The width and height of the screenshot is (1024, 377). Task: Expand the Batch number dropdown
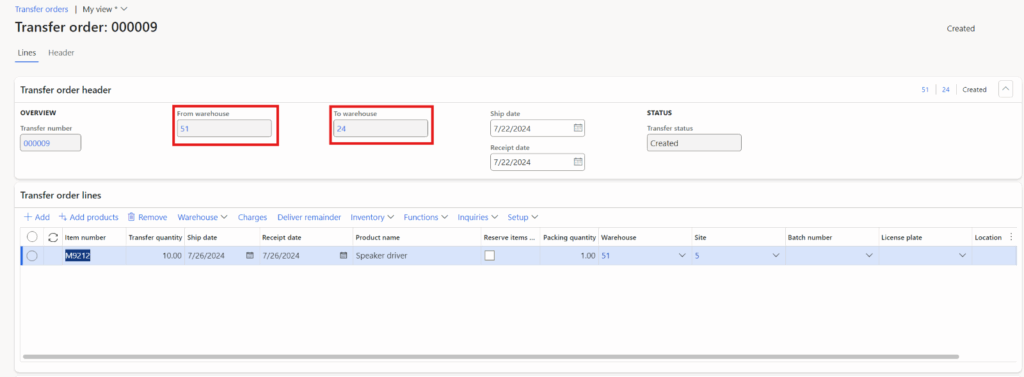869,255
